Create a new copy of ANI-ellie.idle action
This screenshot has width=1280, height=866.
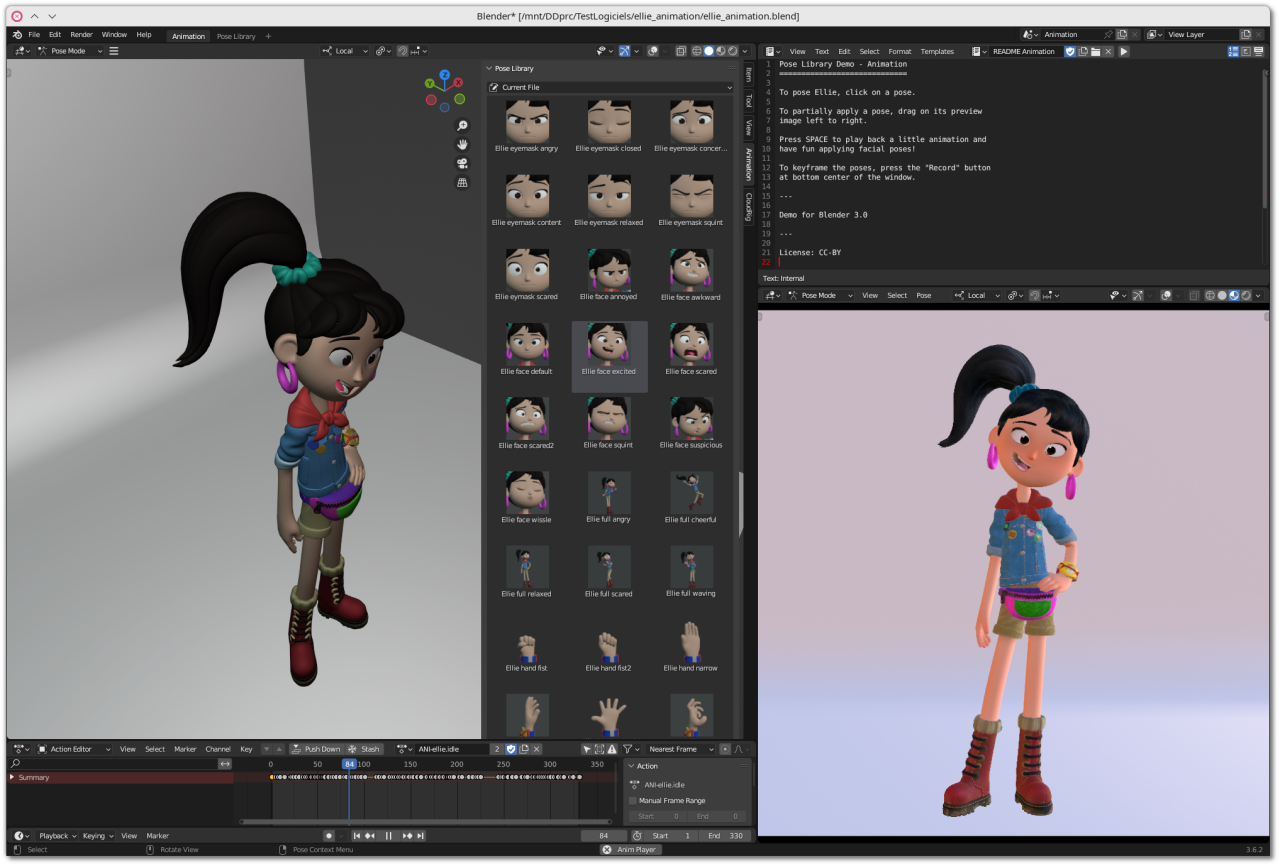[524, 749]
